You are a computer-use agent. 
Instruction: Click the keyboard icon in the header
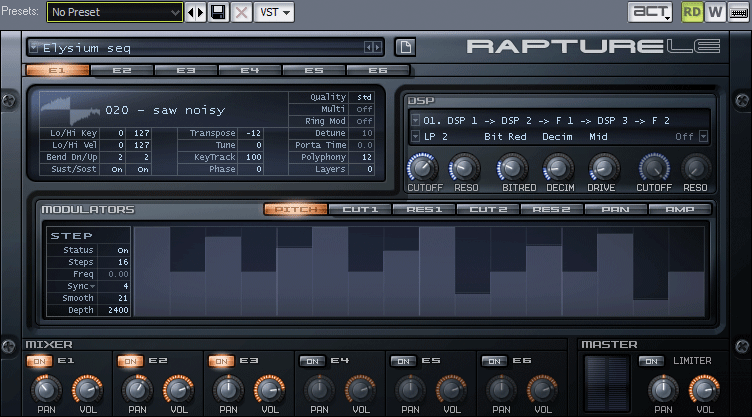[x=739, y=12]
